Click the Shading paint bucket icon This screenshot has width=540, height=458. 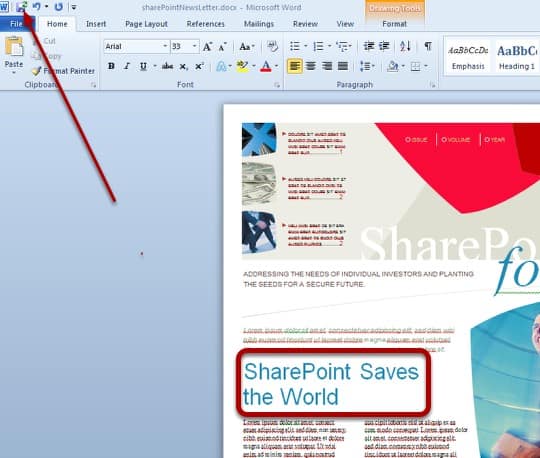click(393, 66)
